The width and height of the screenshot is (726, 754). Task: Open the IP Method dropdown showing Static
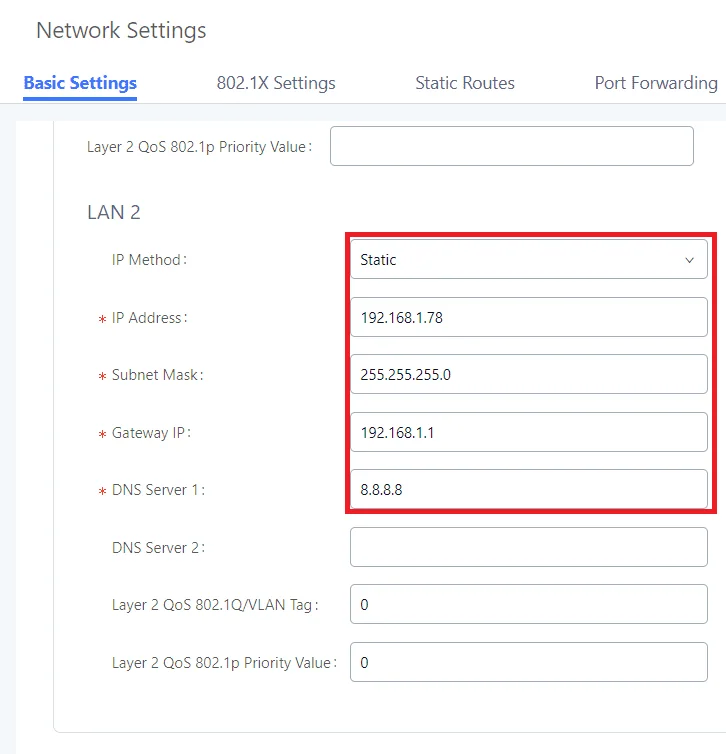[x=529, y=259]
